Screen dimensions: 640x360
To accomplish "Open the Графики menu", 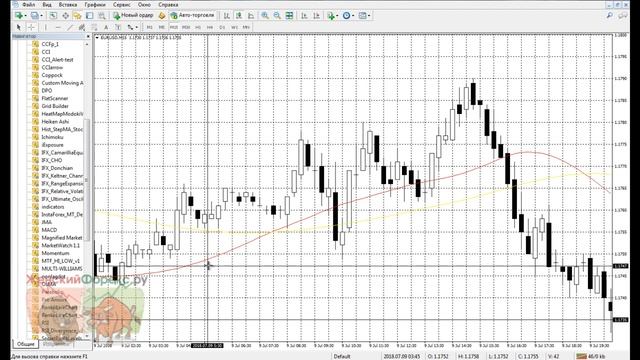I will (x=95, y=4).
